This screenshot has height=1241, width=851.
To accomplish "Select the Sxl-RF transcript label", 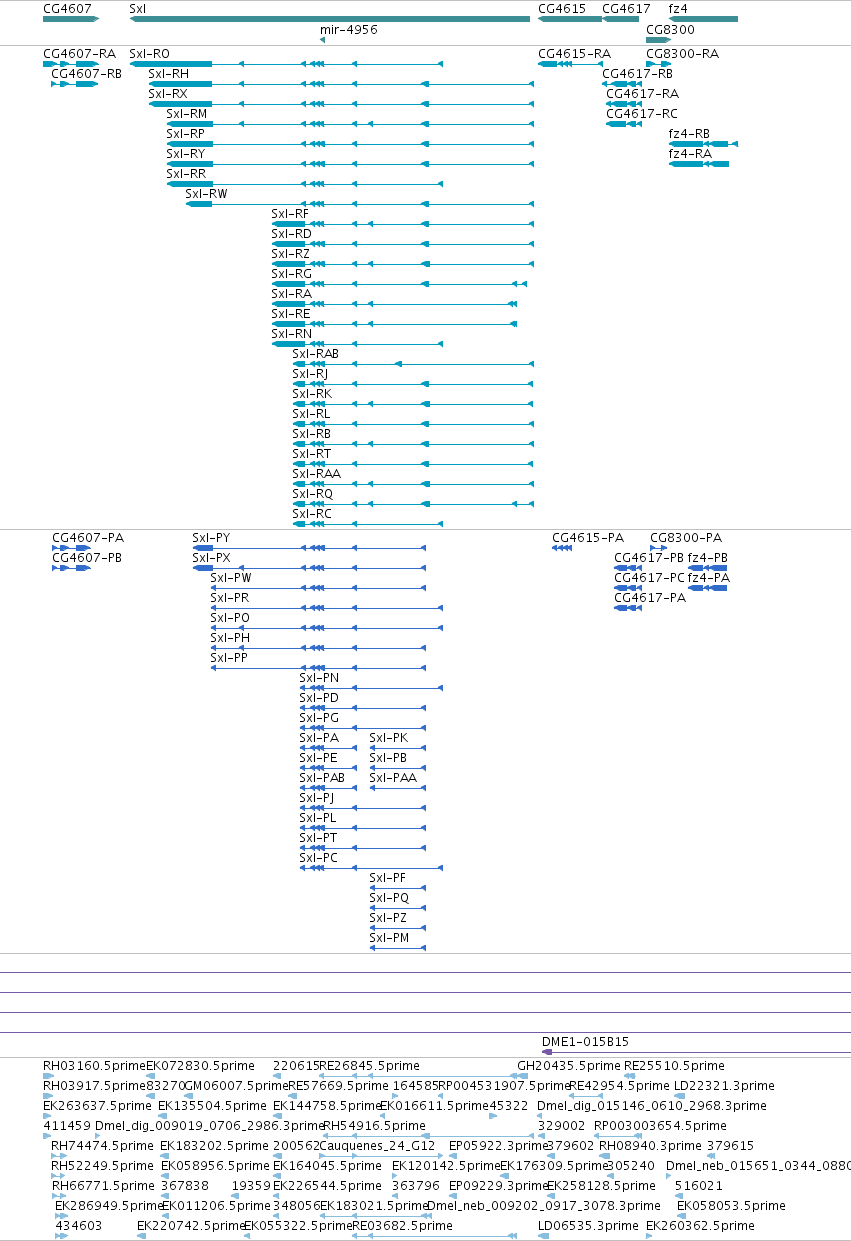I will tap(290, 214).
